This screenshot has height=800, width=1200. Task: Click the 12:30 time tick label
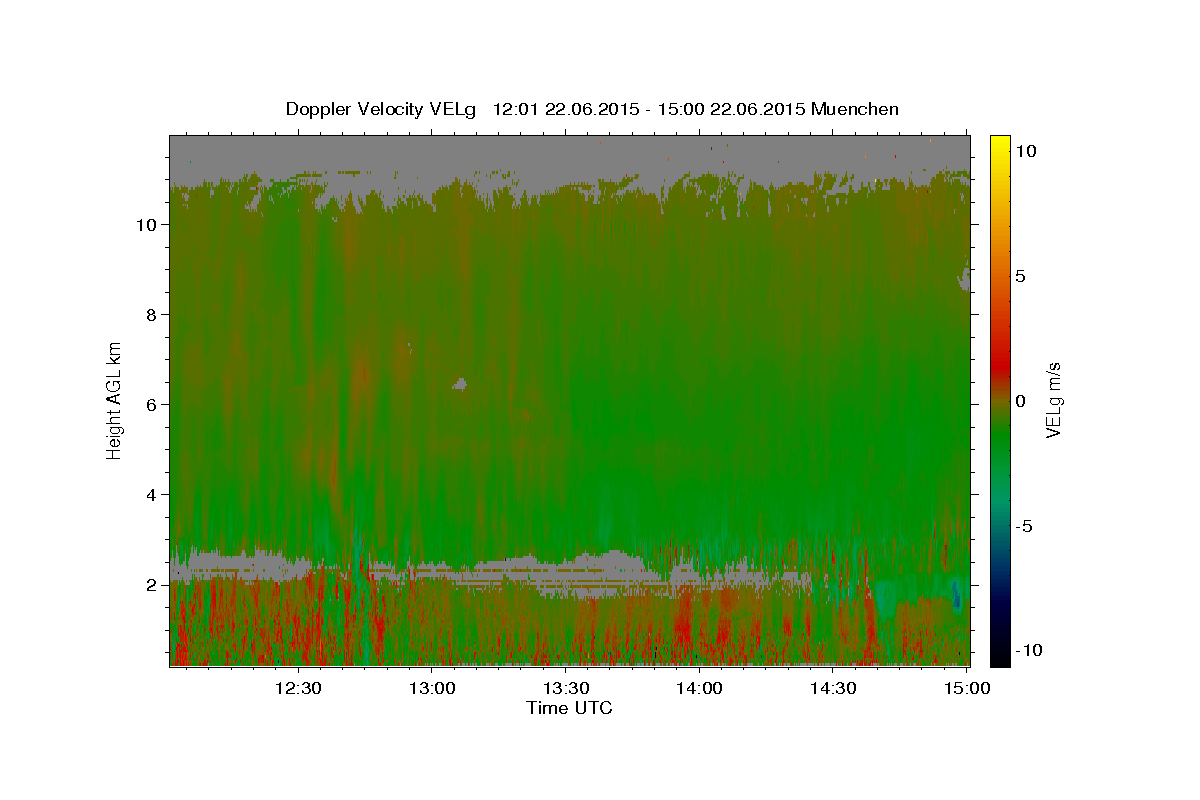298,688
